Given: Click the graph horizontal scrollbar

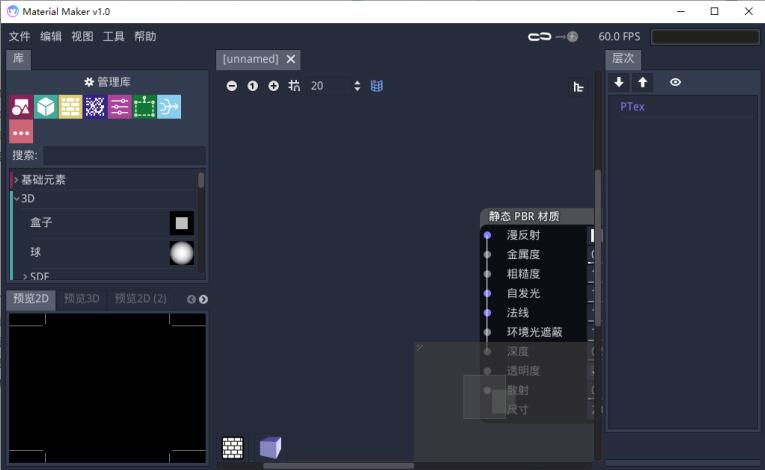Looking at the screenshot, I should pos(338,466).
